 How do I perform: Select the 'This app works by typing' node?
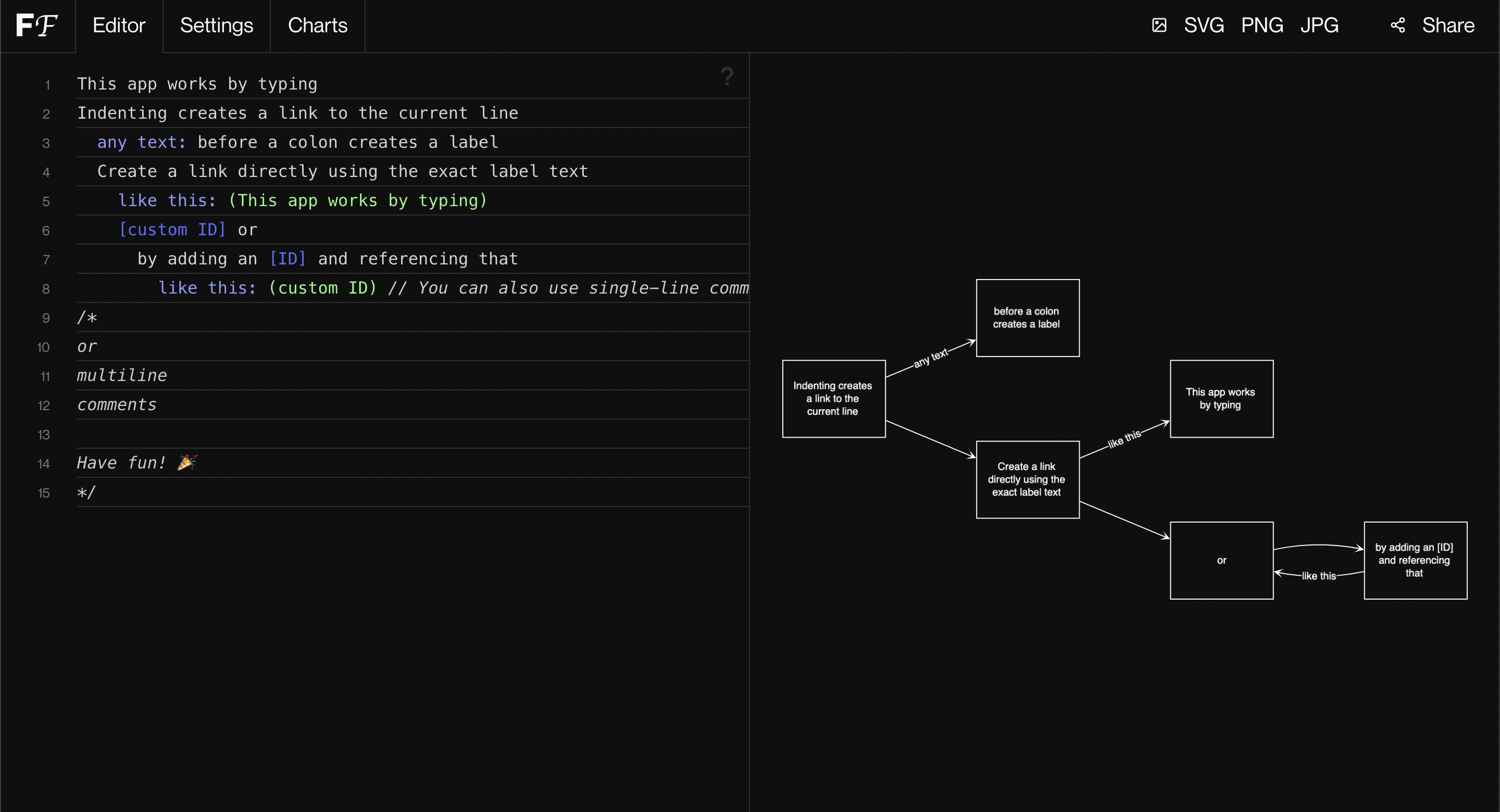pyautogui.click(x=1221, y=399)
